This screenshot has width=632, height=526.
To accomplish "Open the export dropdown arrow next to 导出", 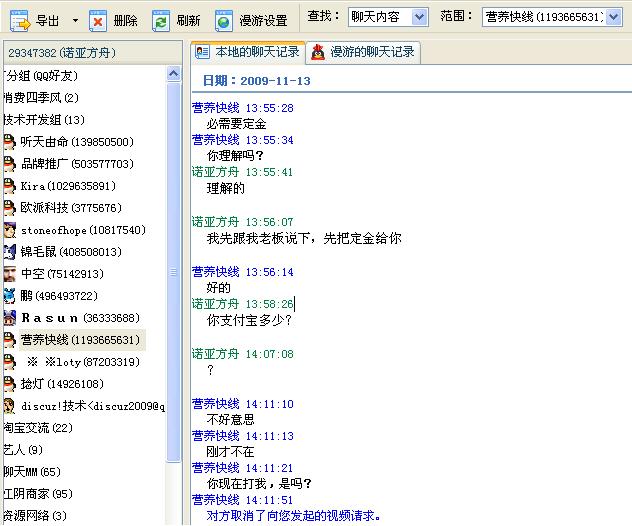I will coord(75,20).
